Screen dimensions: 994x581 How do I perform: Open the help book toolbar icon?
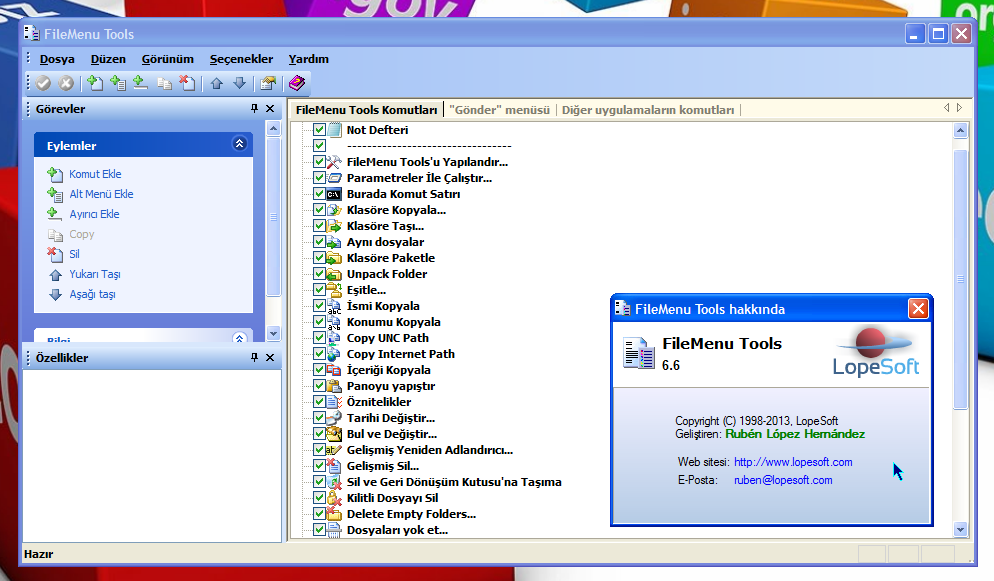297,83
